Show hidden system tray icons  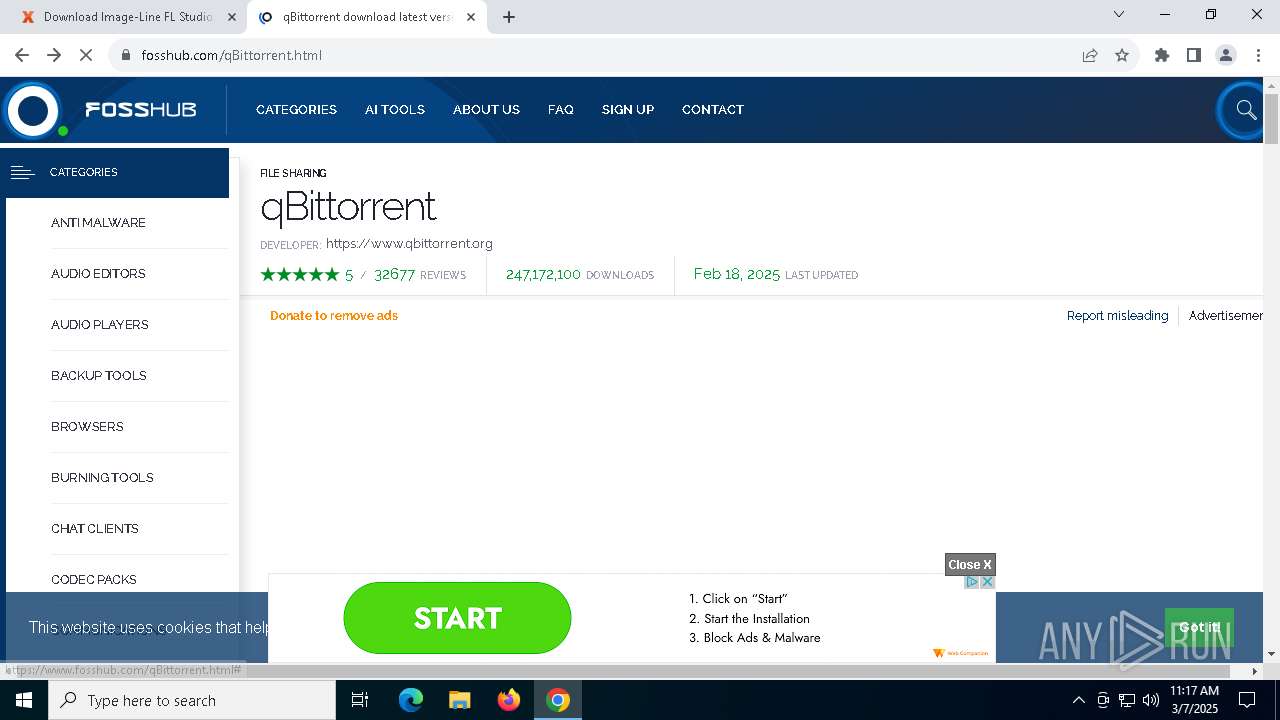(x=1078, y=700)
